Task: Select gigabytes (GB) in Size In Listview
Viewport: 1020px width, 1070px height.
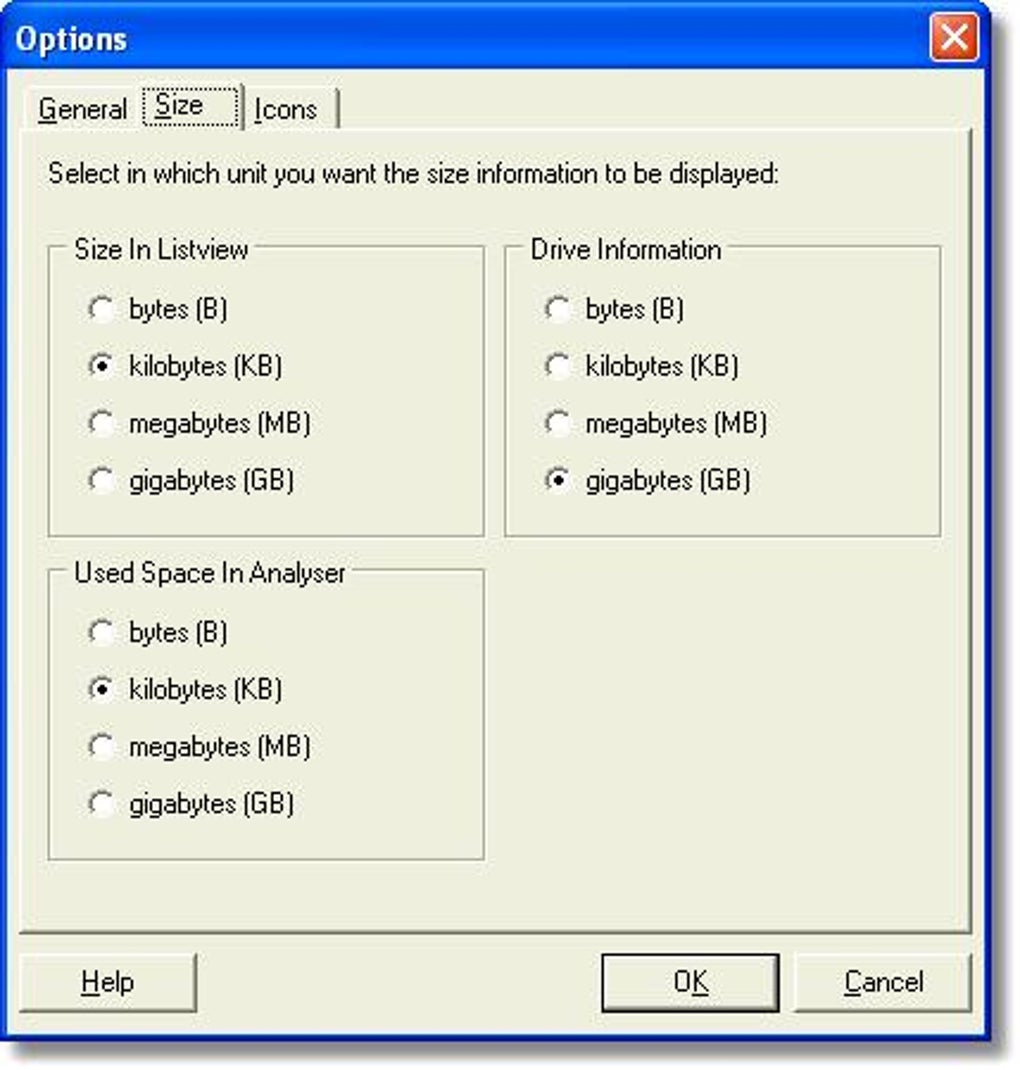Action: [x=103, y=481]
